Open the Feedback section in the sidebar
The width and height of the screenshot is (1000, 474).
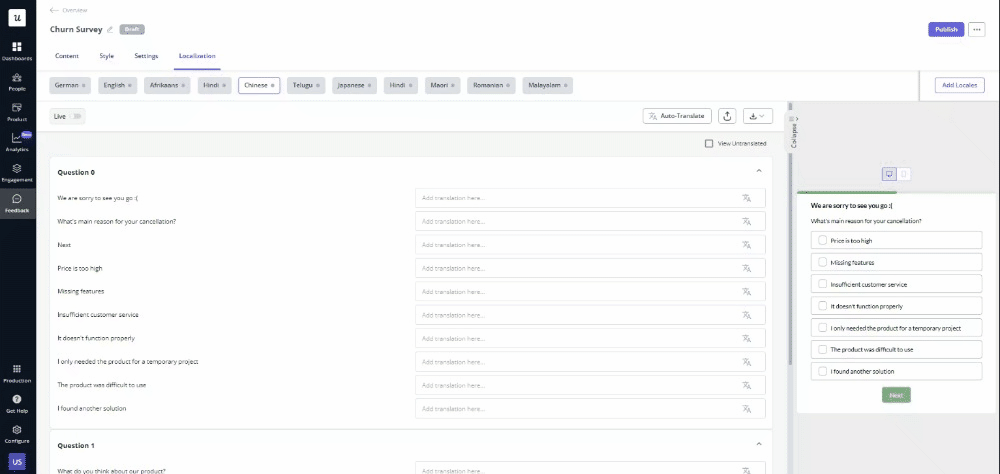pos(16,203)
